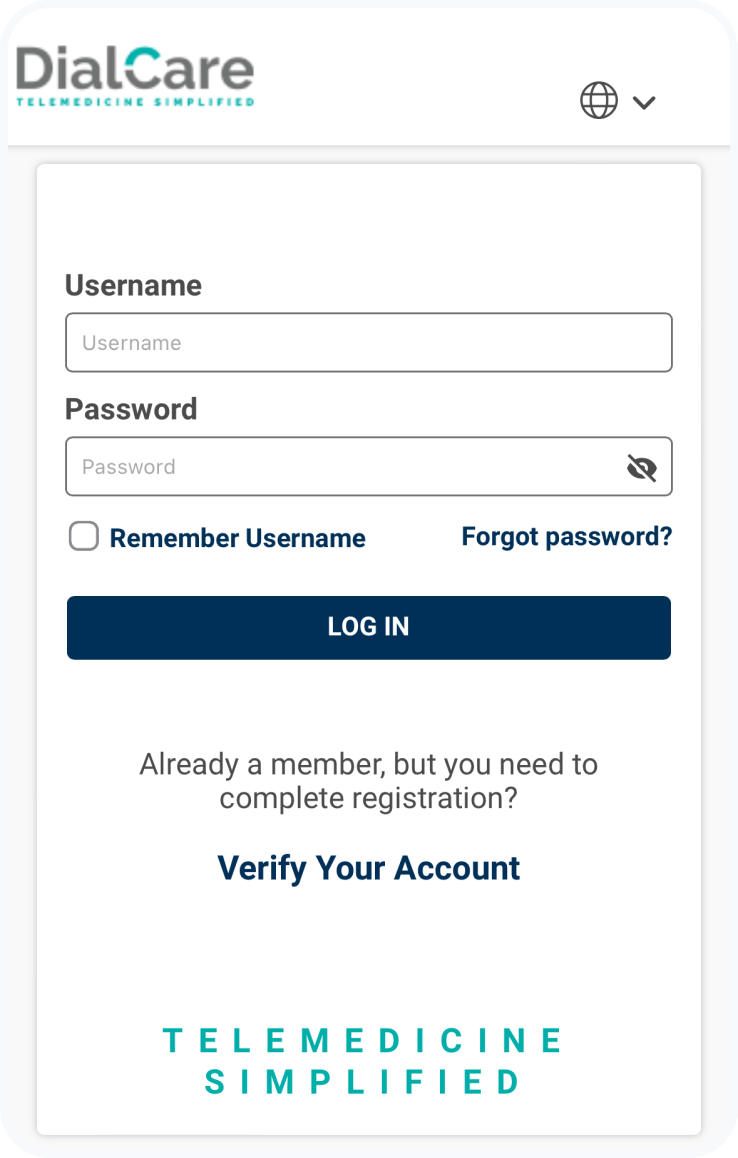The width and height of the screenshot is (738, 1158).
Task: Click the teal tagline beneath the DialCare logo
Action: pos(135,102)
